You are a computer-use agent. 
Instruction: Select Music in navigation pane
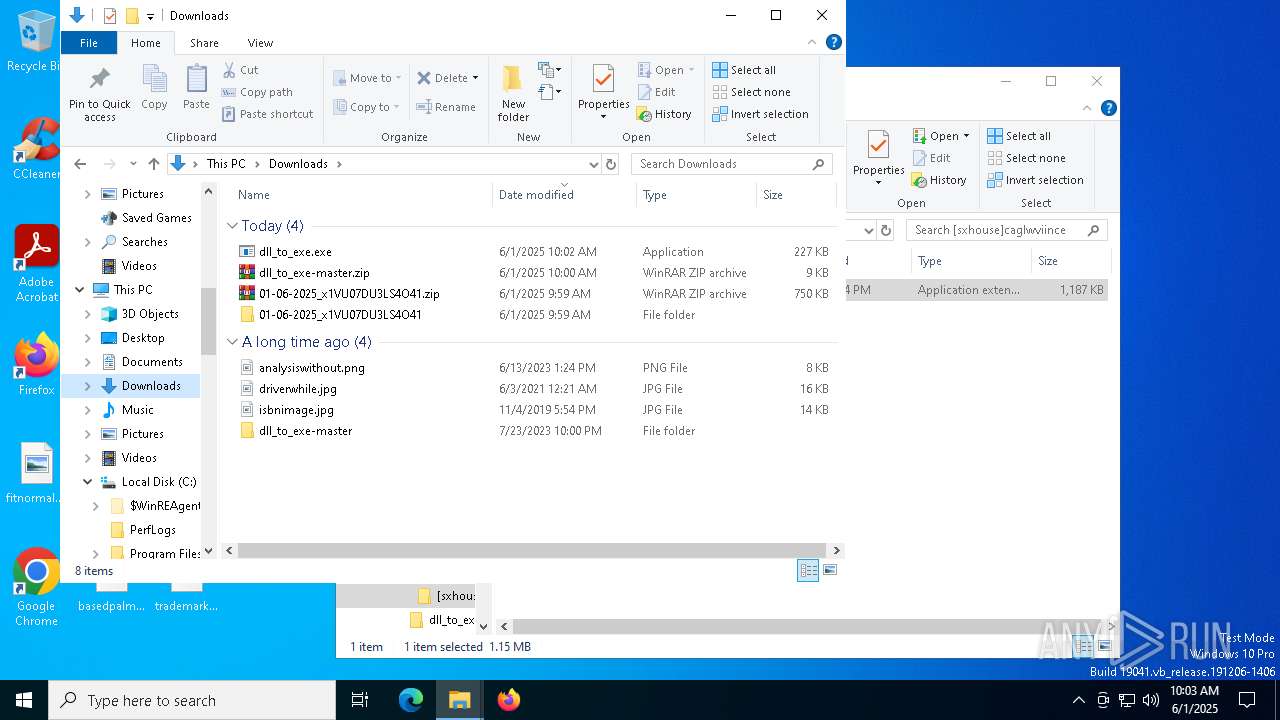pos(138,410)
